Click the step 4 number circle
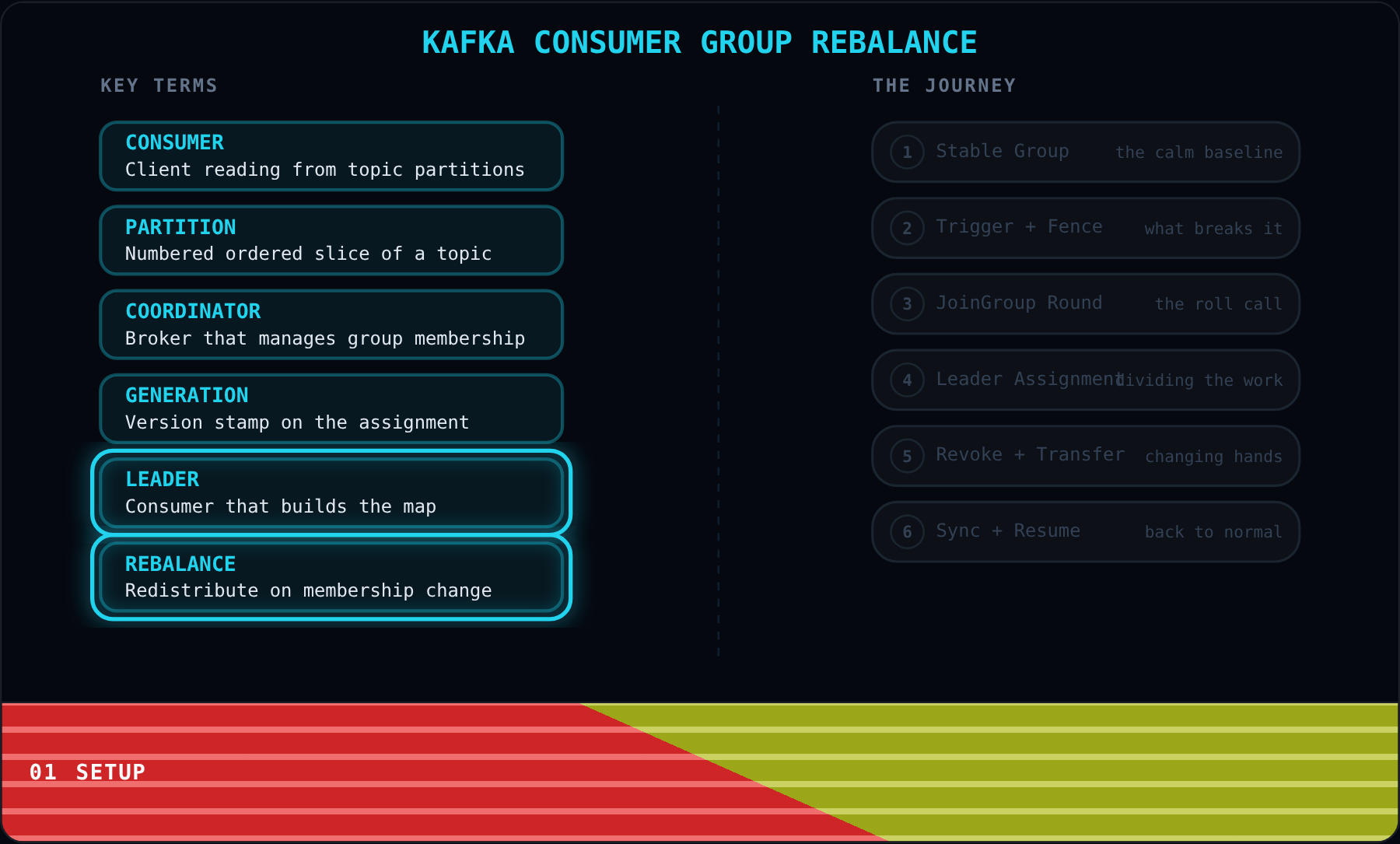The image size is (1400, 844). pos(907,380)
